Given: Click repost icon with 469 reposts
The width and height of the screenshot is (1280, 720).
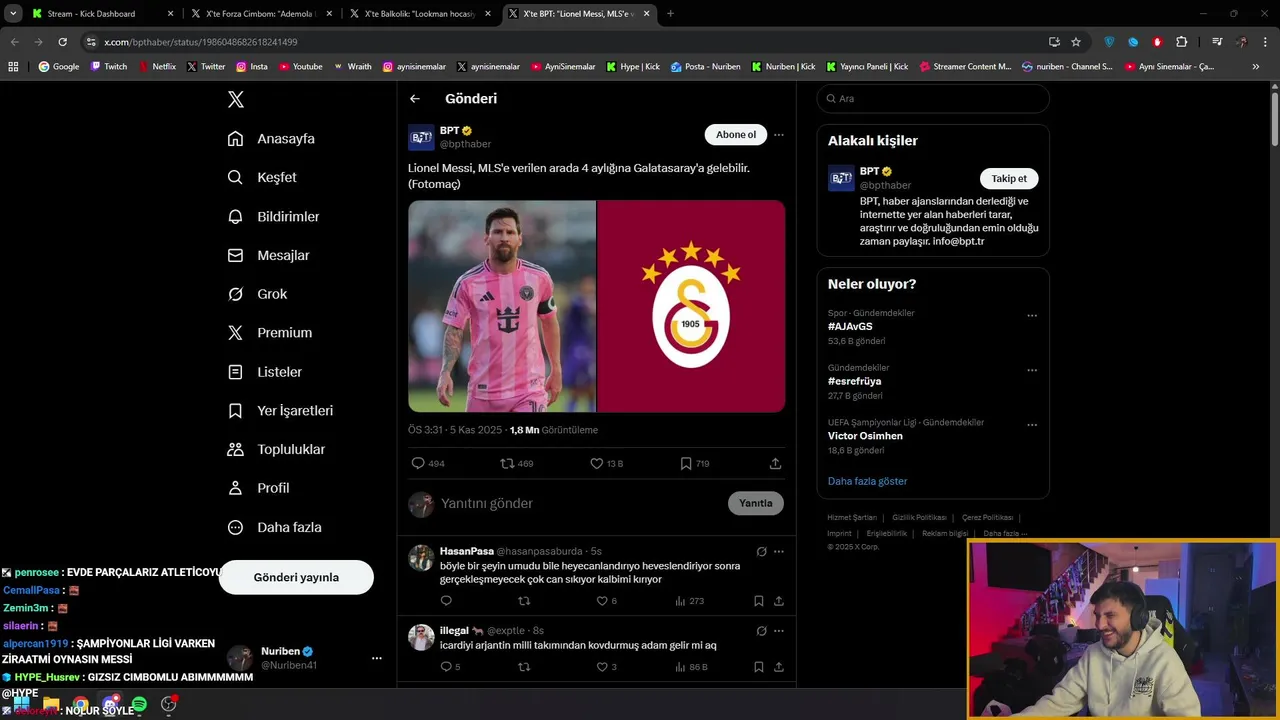Looking at the screenshot, I should pos(507,464).
